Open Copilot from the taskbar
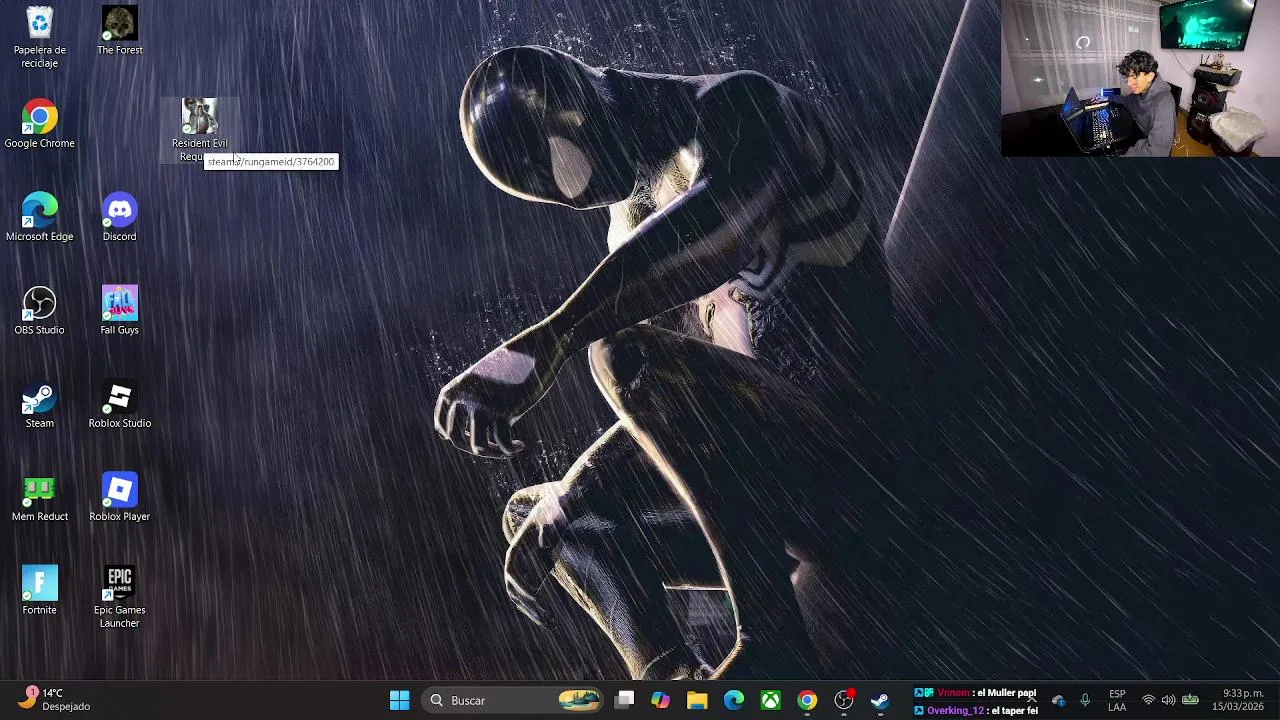 coord(660,700)
